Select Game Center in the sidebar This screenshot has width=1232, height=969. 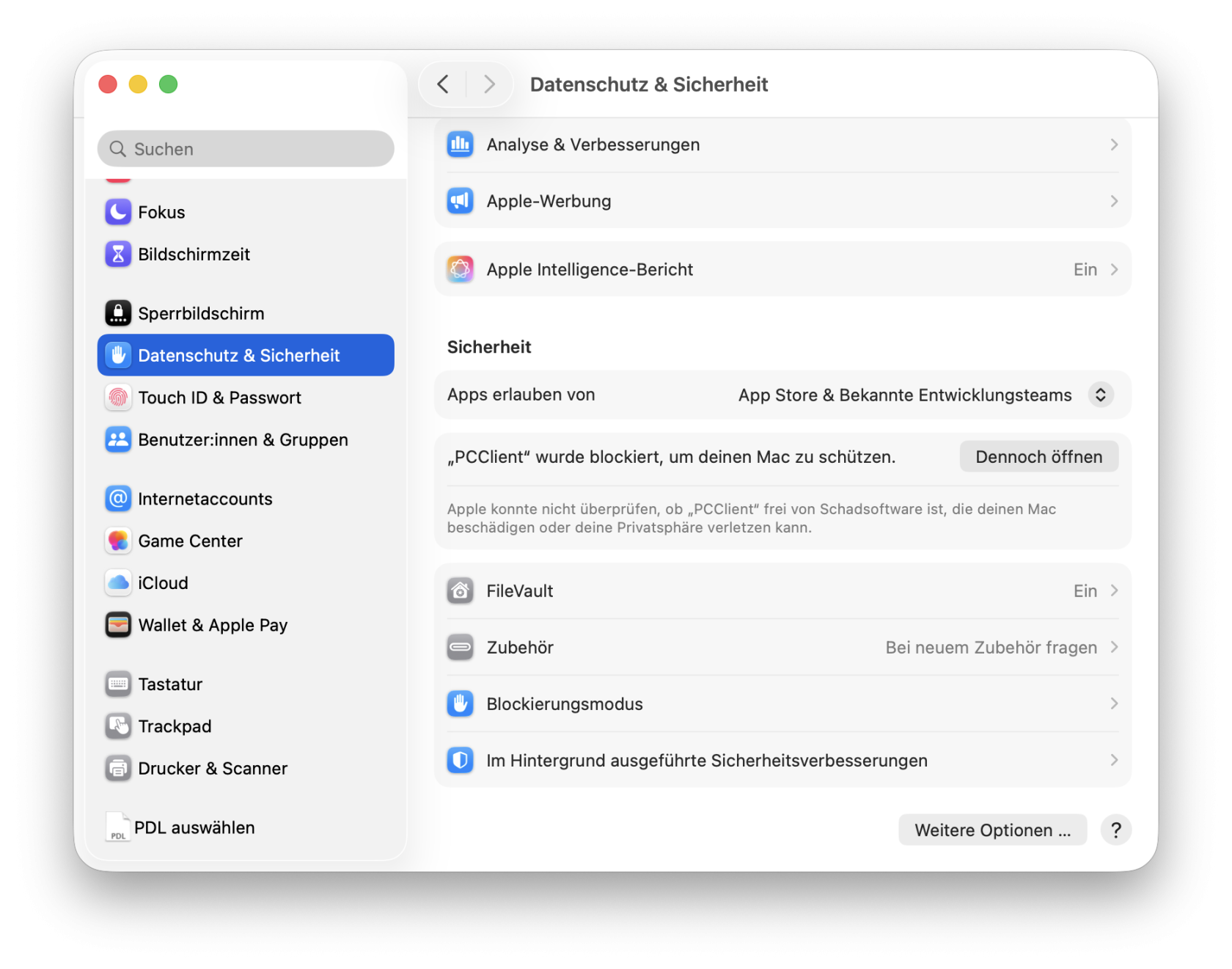tap(246, 541)
